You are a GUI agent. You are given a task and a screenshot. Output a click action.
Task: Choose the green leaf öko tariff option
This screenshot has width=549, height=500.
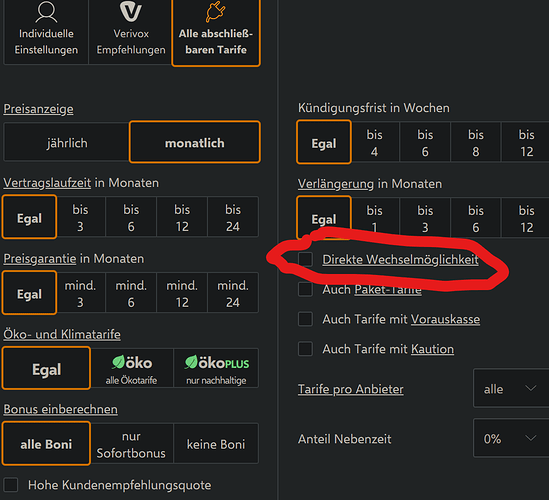point(131,368)
